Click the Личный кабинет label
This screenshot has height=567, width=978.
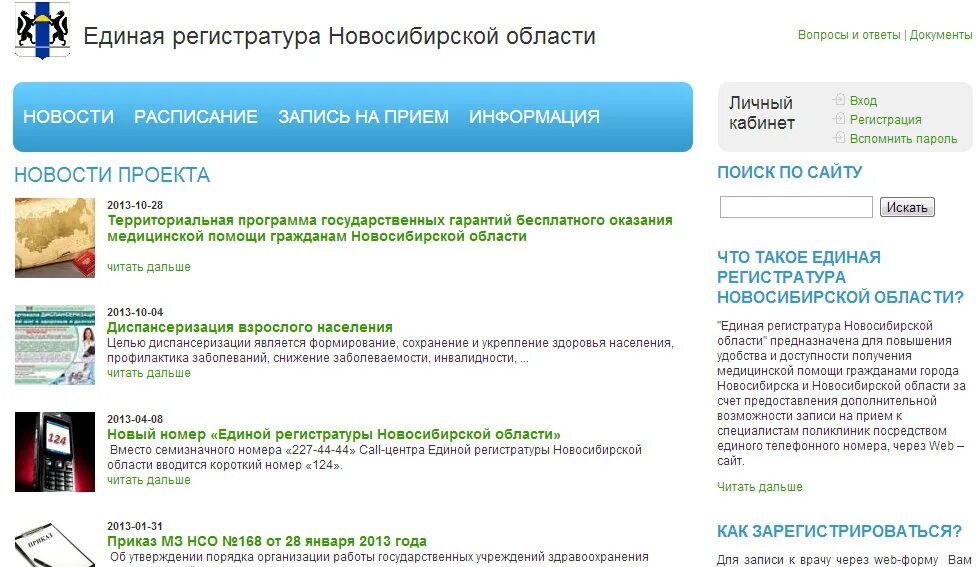click(762, 113)
